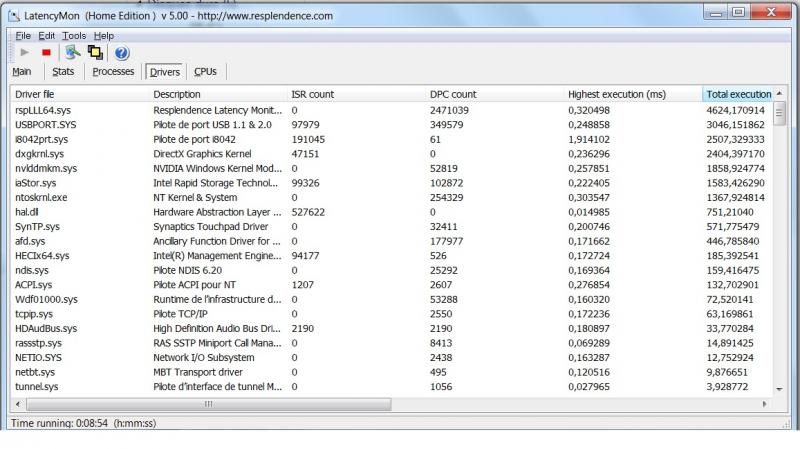Open the Help menu
Screen dimensions: 800x449
(x=104, y=36)
